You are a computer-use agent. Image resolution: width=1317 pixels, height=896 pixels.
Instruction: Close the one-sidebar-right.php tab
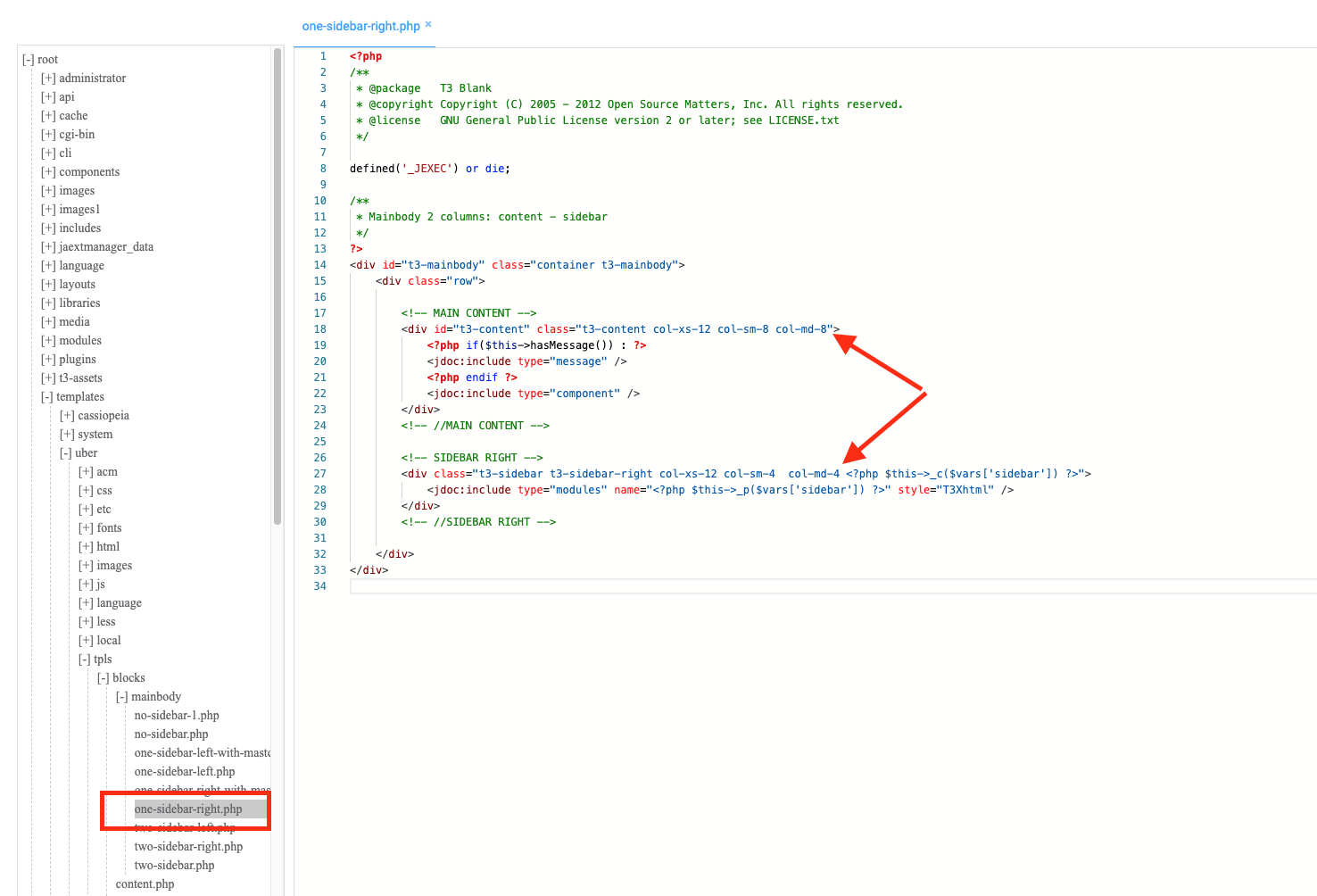coord(428,24)
